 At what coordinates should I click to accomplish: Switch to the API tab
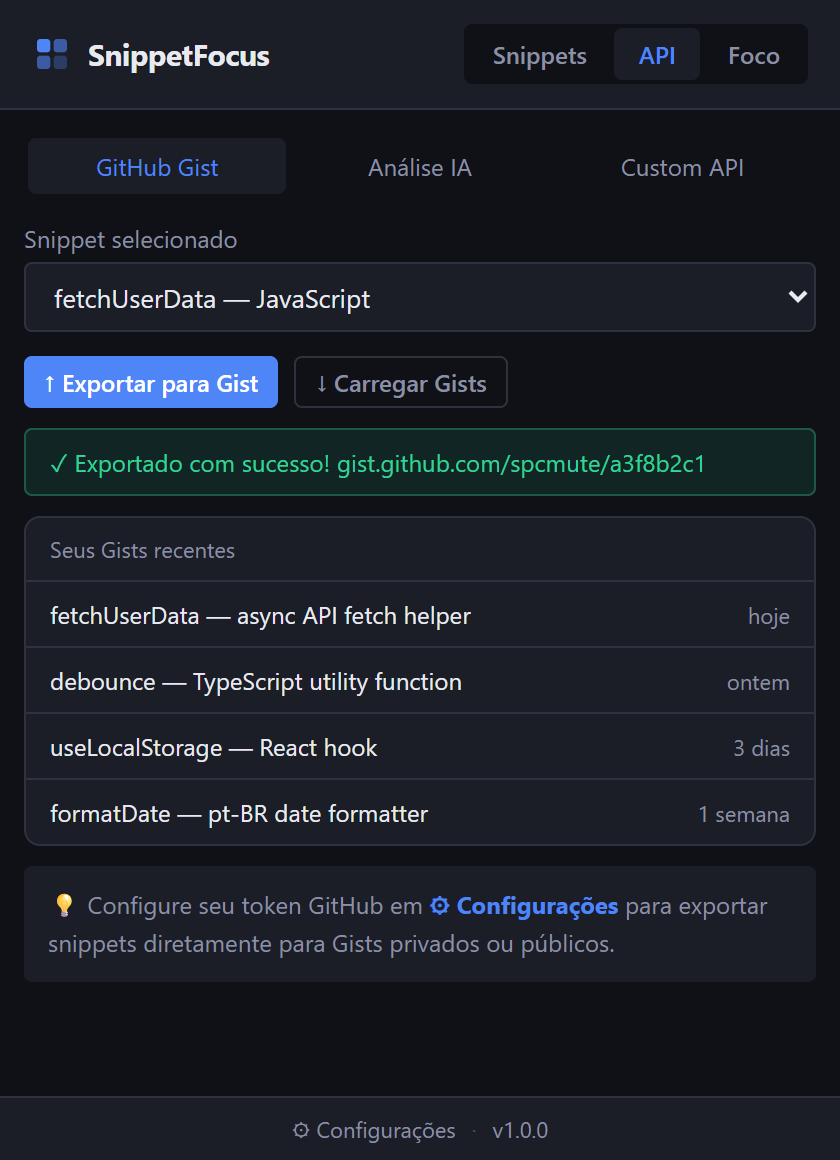656,55
